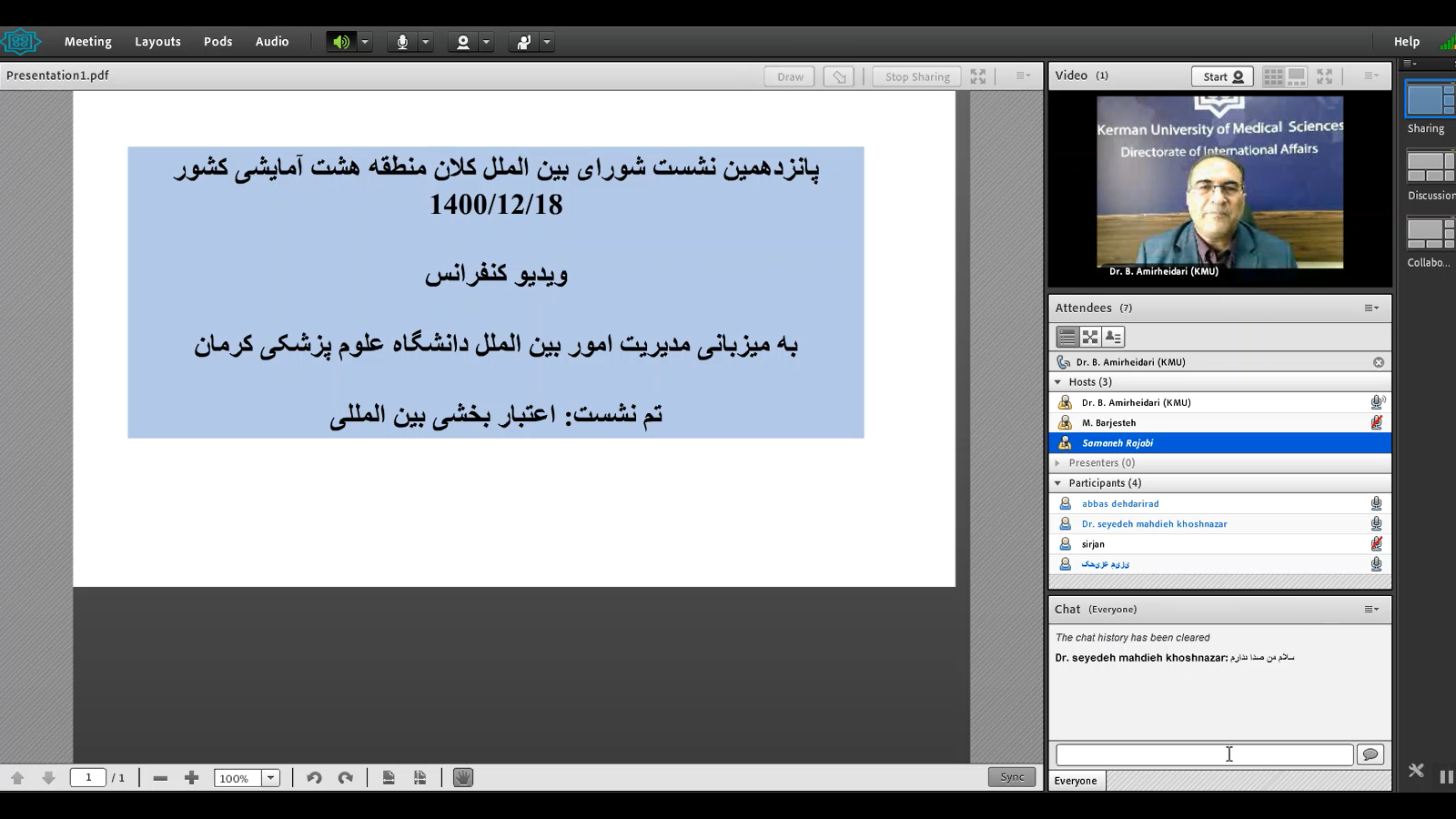This screenshot has width=1456, height=819.
Task: Click the chat message input field
Action: (x=1203, y=754)
